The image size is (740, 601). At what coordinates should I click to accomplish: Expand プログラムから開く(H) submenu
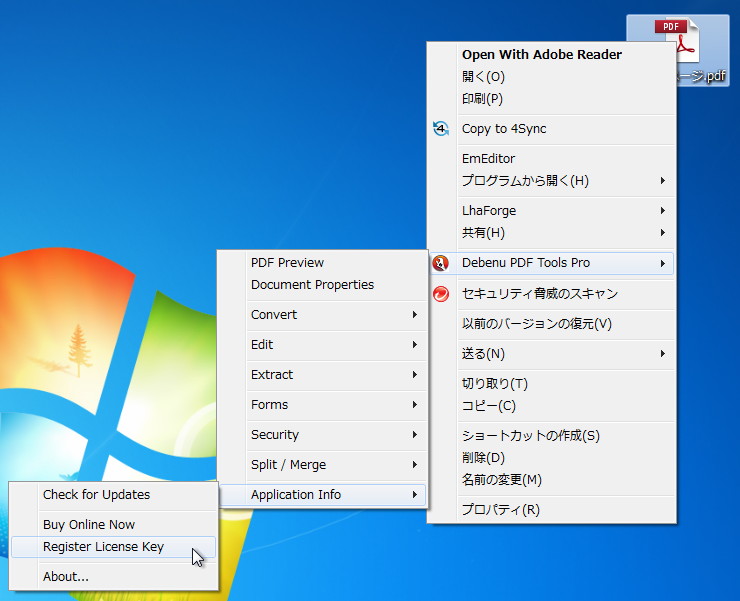[x=551, y=180]
